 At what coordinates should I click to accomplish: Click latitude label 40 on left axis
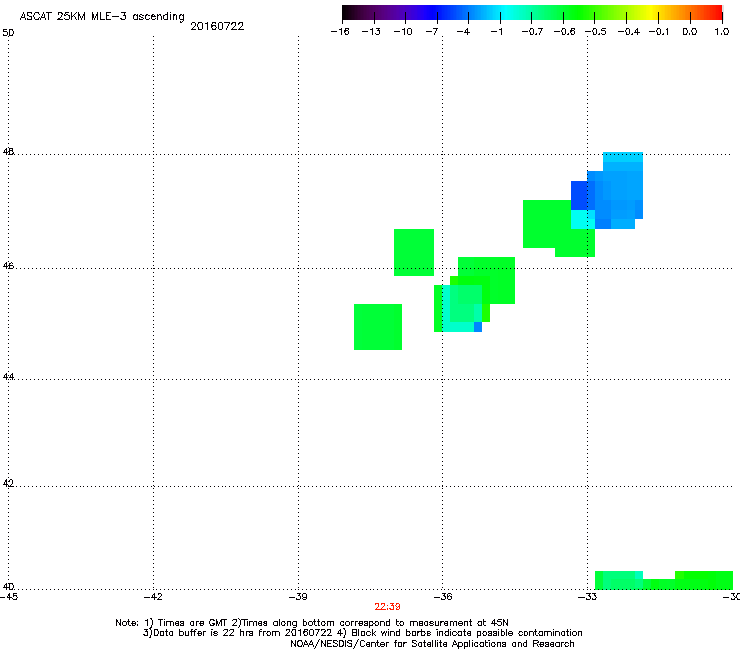pos(8,586)
